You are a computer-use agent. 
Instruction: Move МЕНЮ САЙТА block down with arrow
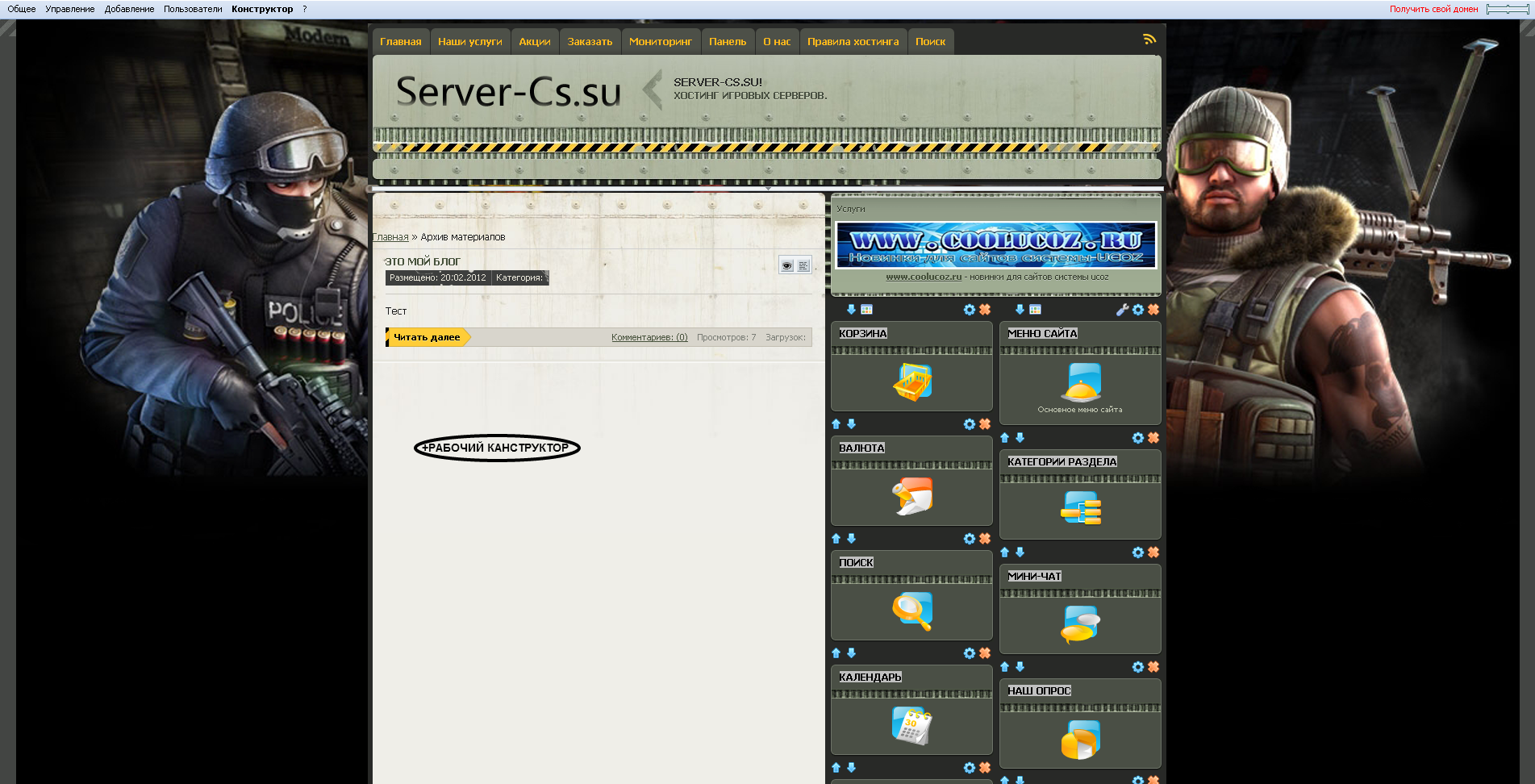click(x=1020, y=310)
